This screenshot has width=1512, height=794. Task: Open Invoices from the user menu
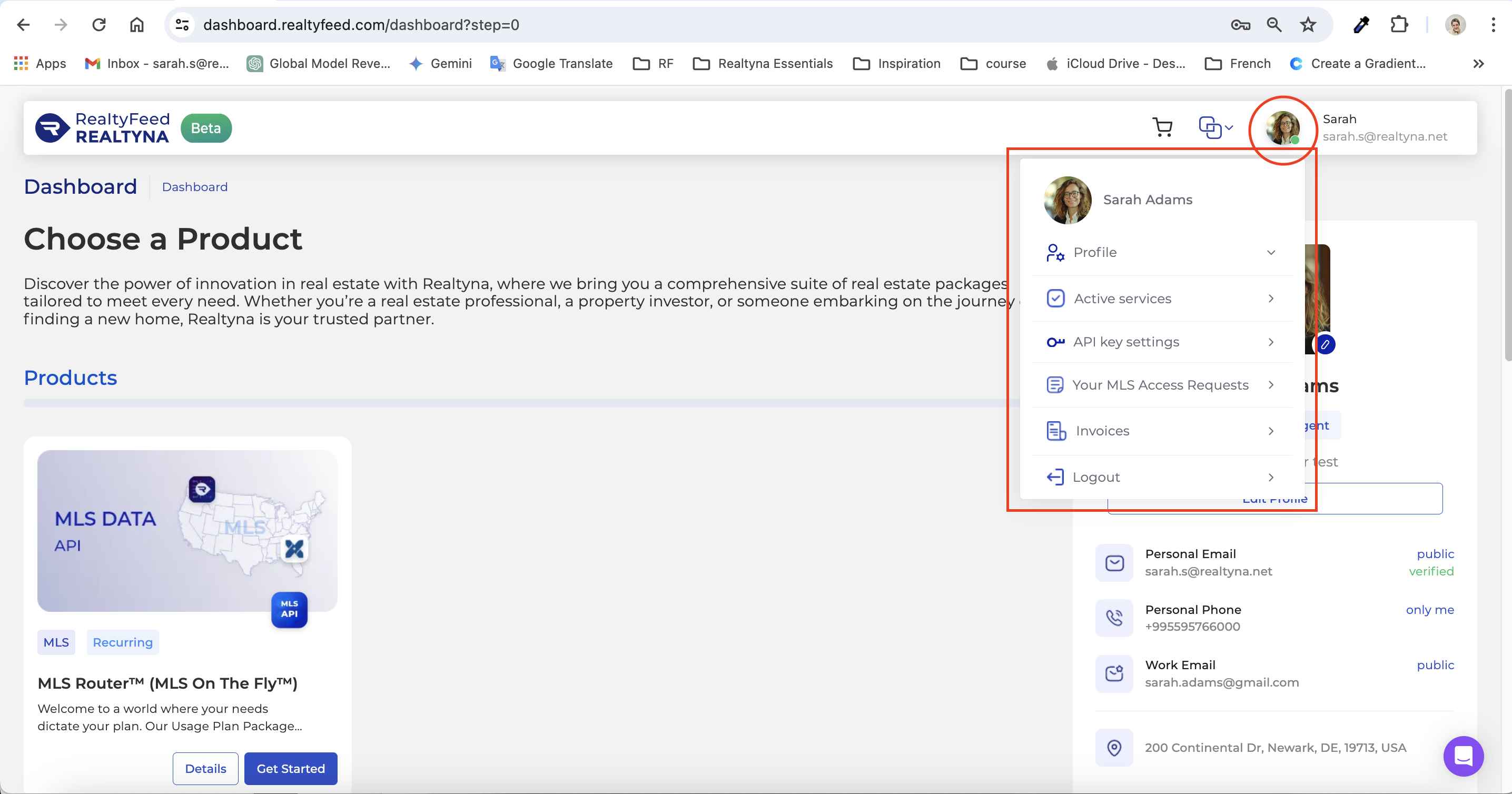click(1162, 431)
